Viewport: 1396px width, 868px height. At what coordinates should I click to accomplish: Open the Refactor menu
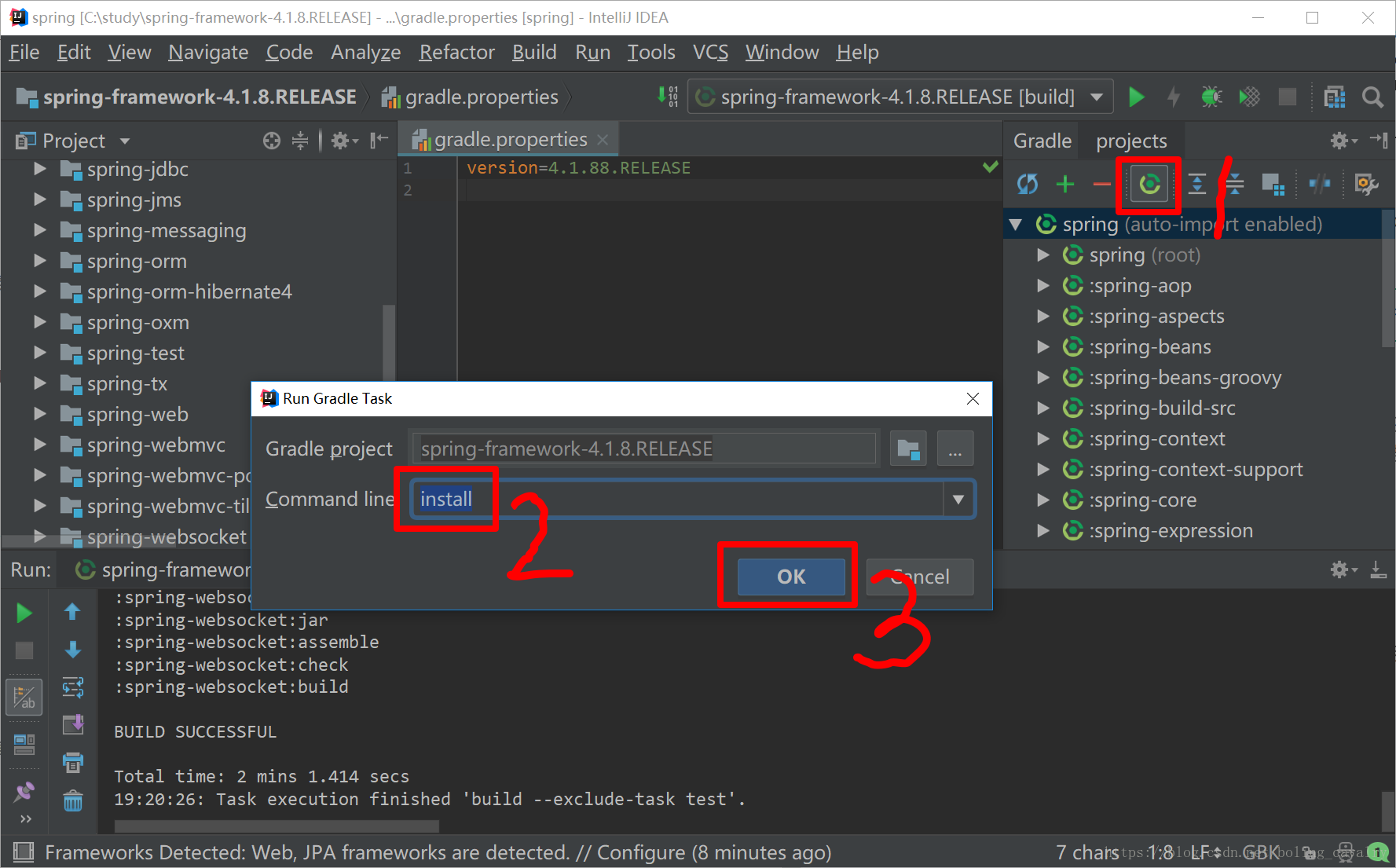[457, 53]
